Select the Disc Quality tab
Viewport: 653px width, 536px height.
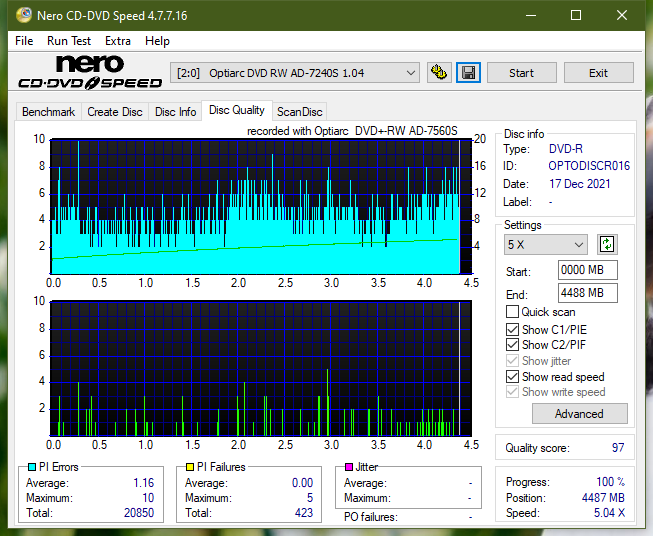tap(237, 110)
